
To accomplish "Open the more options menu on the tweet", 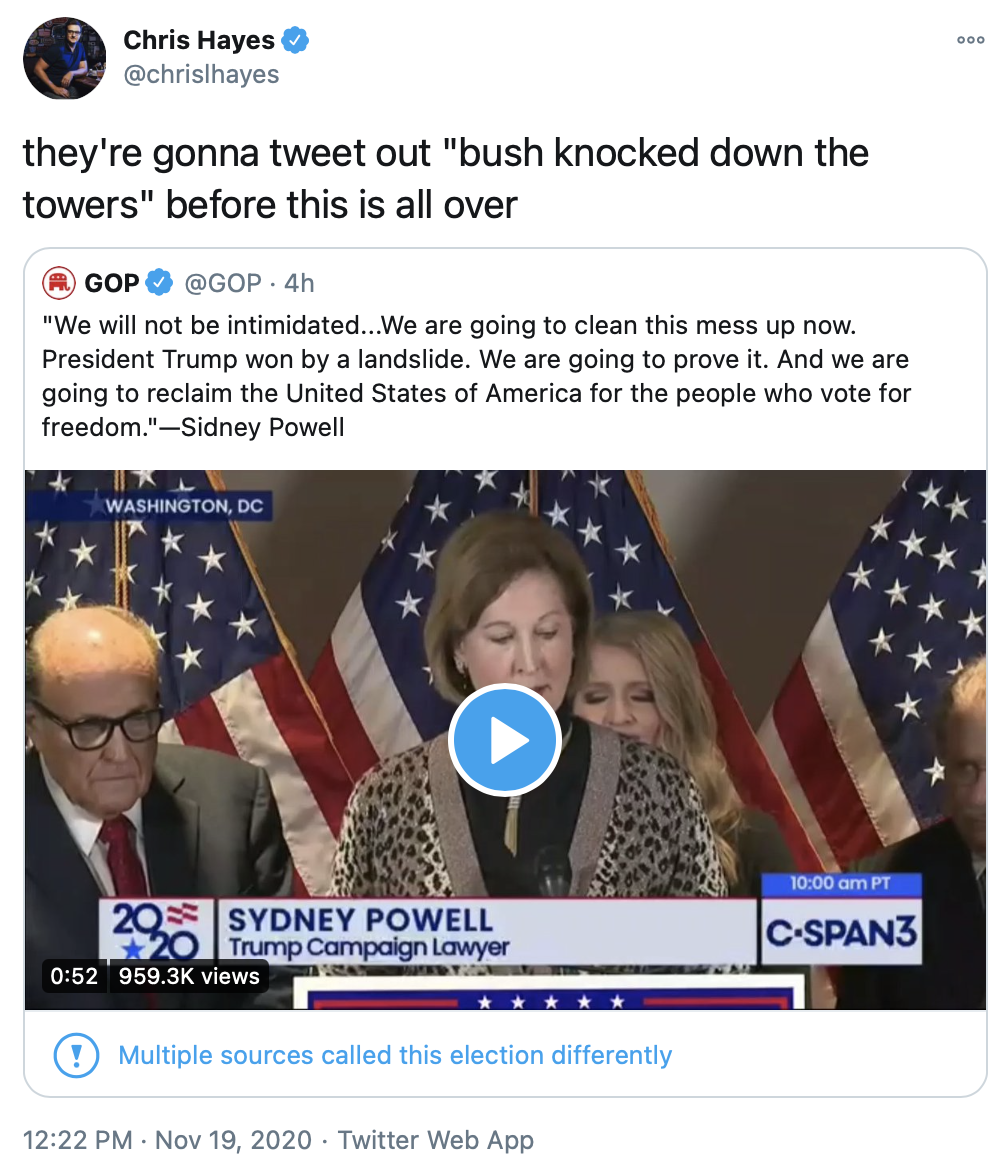I will 970,41.
